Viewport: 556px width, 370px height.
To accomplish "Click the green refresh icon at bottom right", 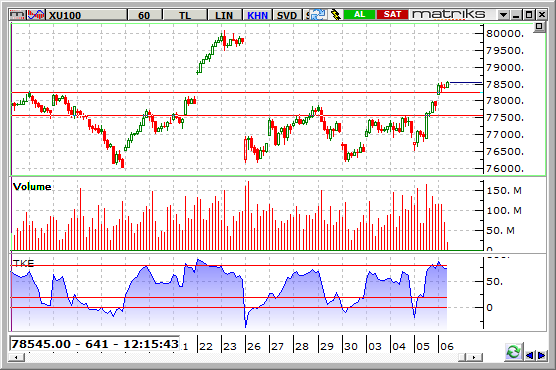I will [x=513, y=352].
